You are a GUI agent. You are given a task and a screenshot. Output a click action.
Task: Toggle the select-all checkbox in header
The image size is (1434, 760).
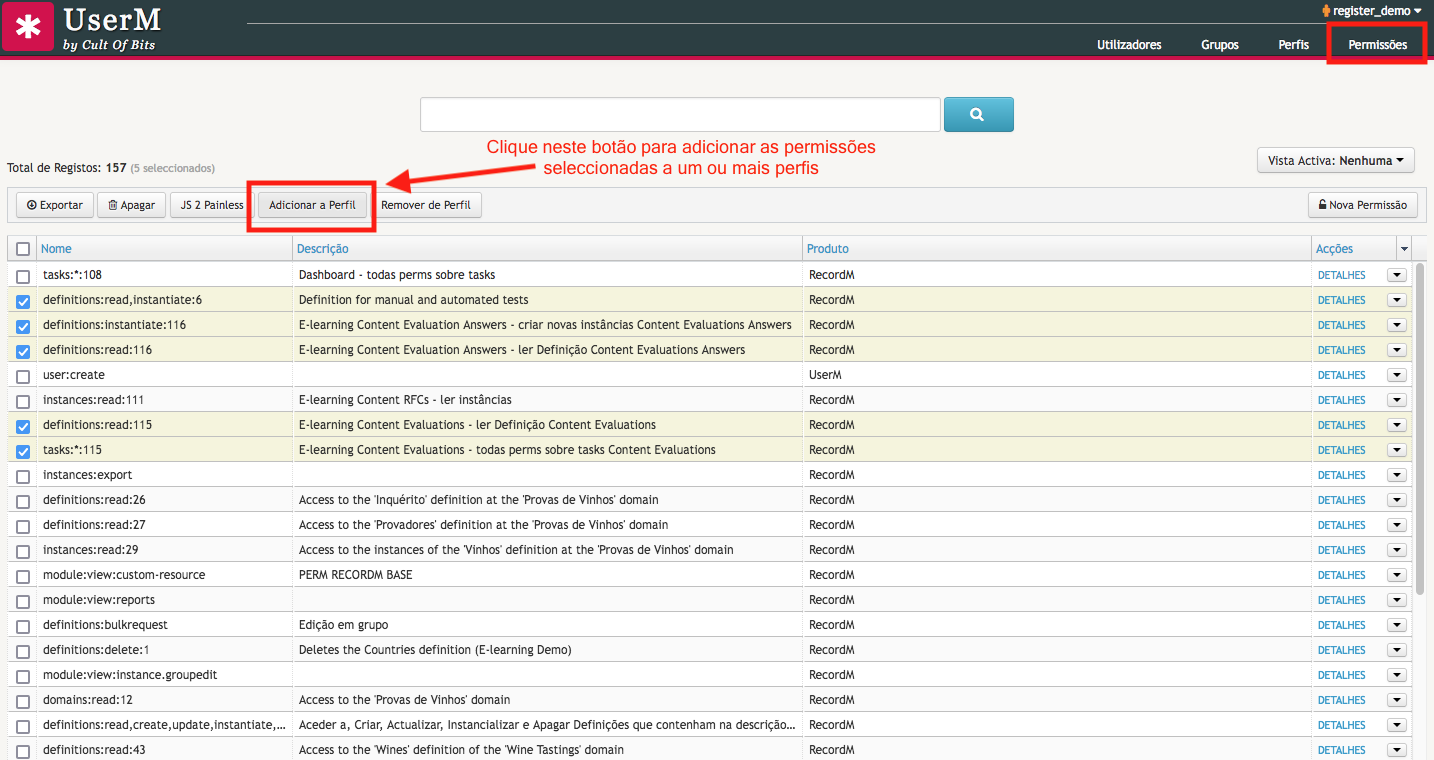coord(23,249)
